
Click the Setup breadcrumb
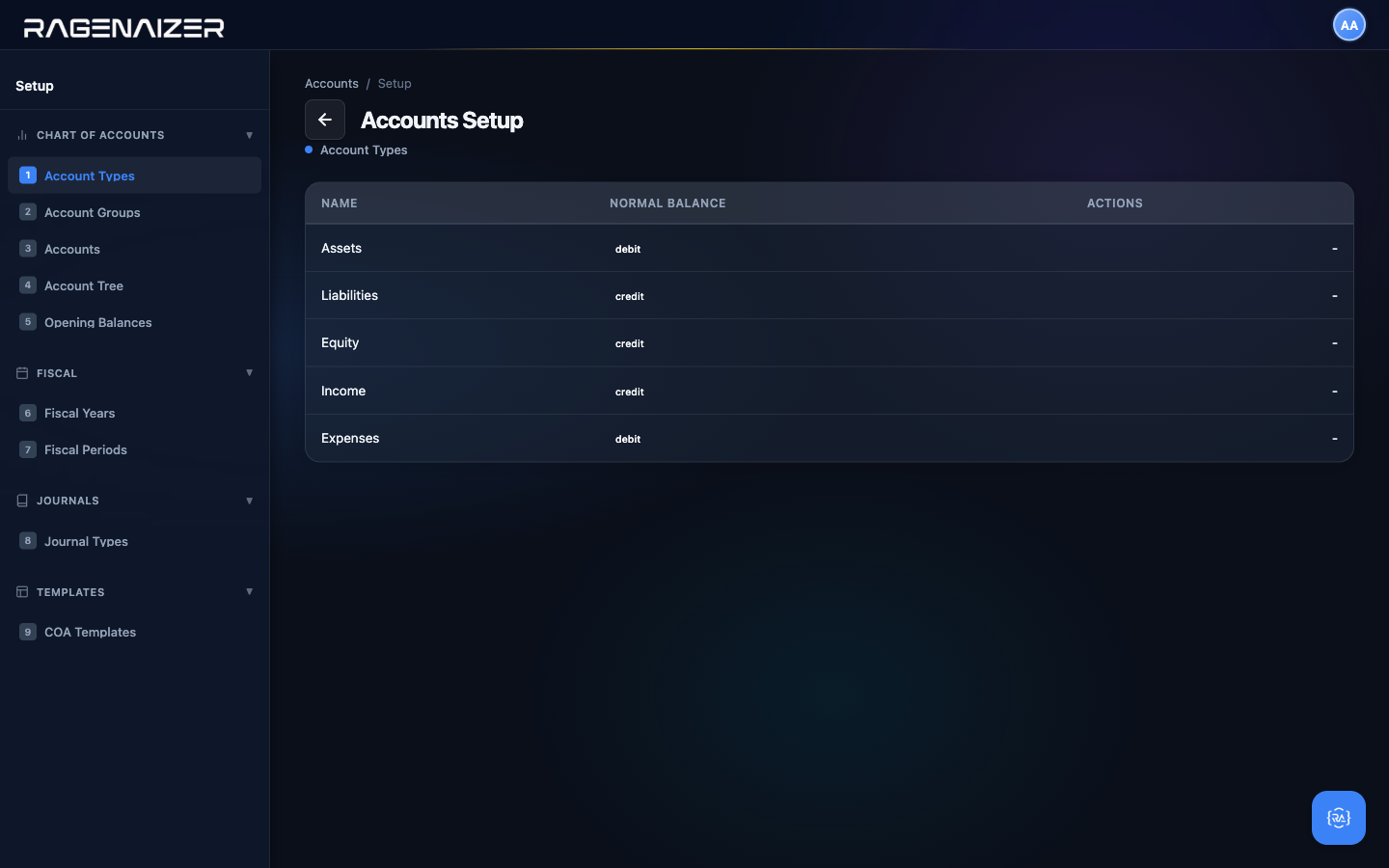395,84
